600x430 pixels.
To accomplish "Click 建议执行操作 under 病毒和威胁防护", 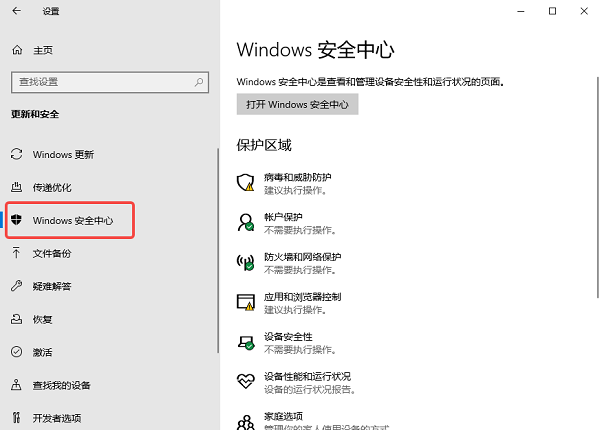I will [x=295, y=190].
